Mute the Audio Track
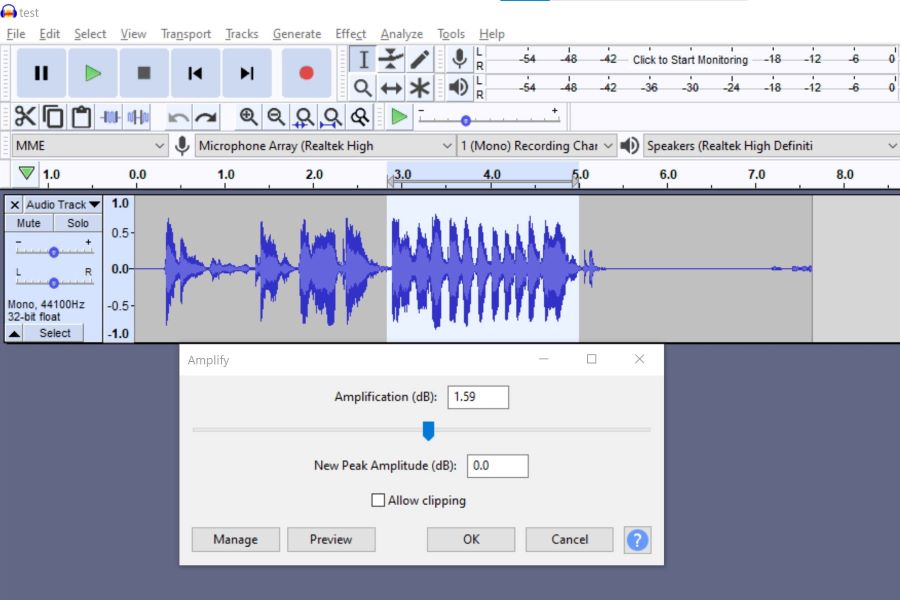Image resolution: width=900 pixels, height=600 pixels. [29, 223]
